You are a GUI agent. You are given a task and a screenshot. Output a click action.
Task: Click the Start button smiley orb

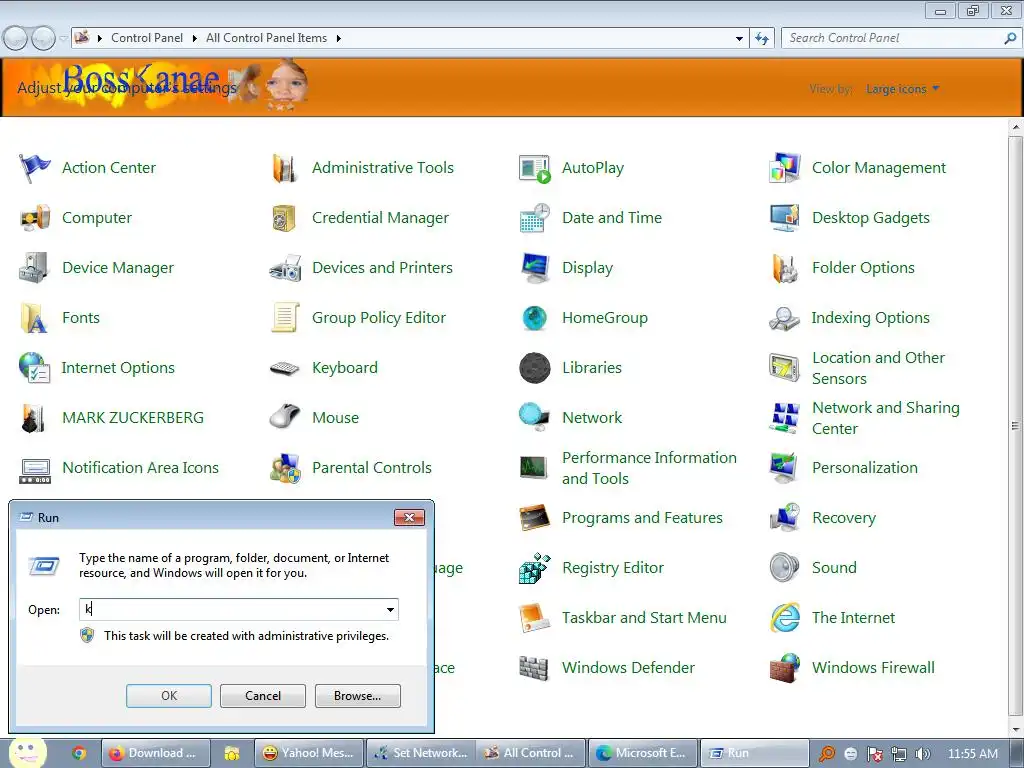(27, 752)
